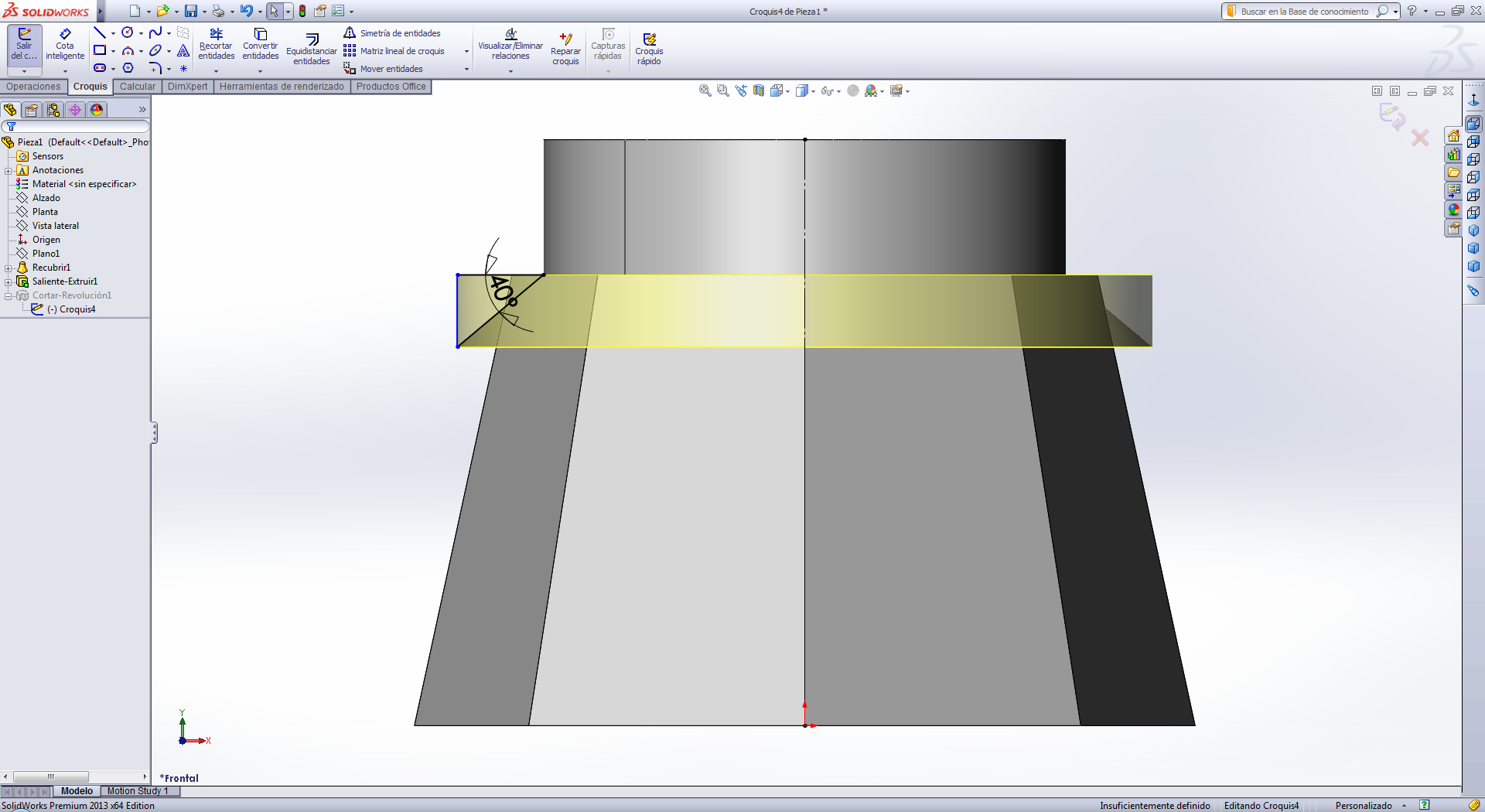Open Recortar entidades dropdown arrow
The image size is (1485, 812).
click(x=216, y=70)
